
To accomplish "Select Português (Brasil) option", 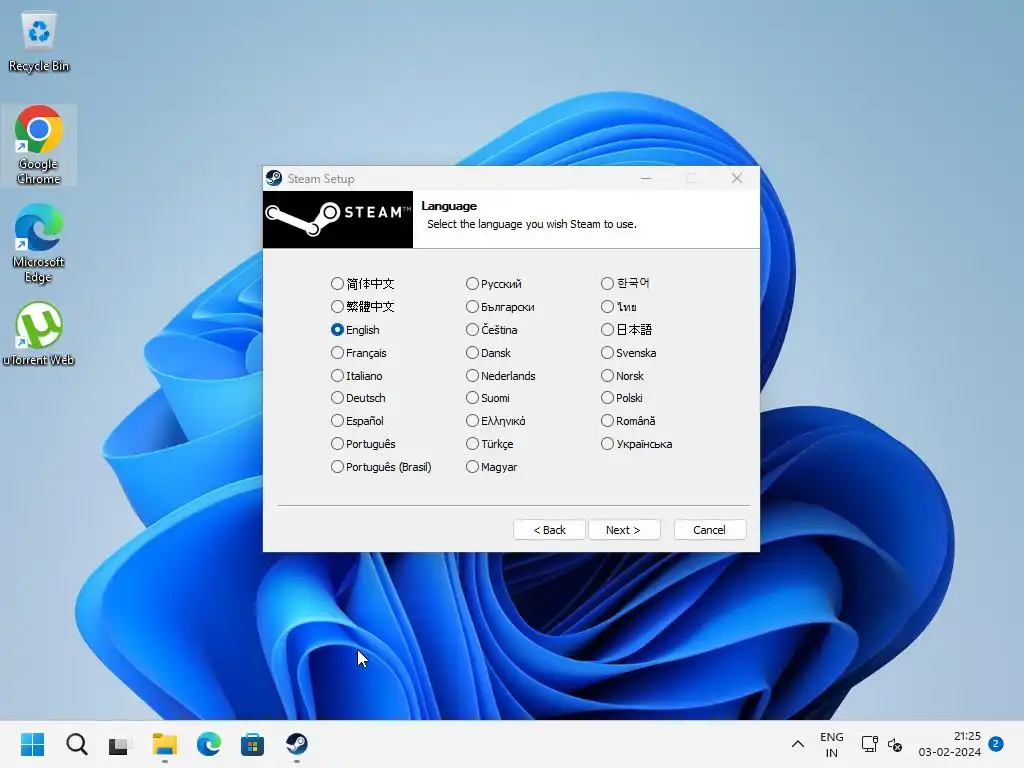I will (x=381, y=467).
